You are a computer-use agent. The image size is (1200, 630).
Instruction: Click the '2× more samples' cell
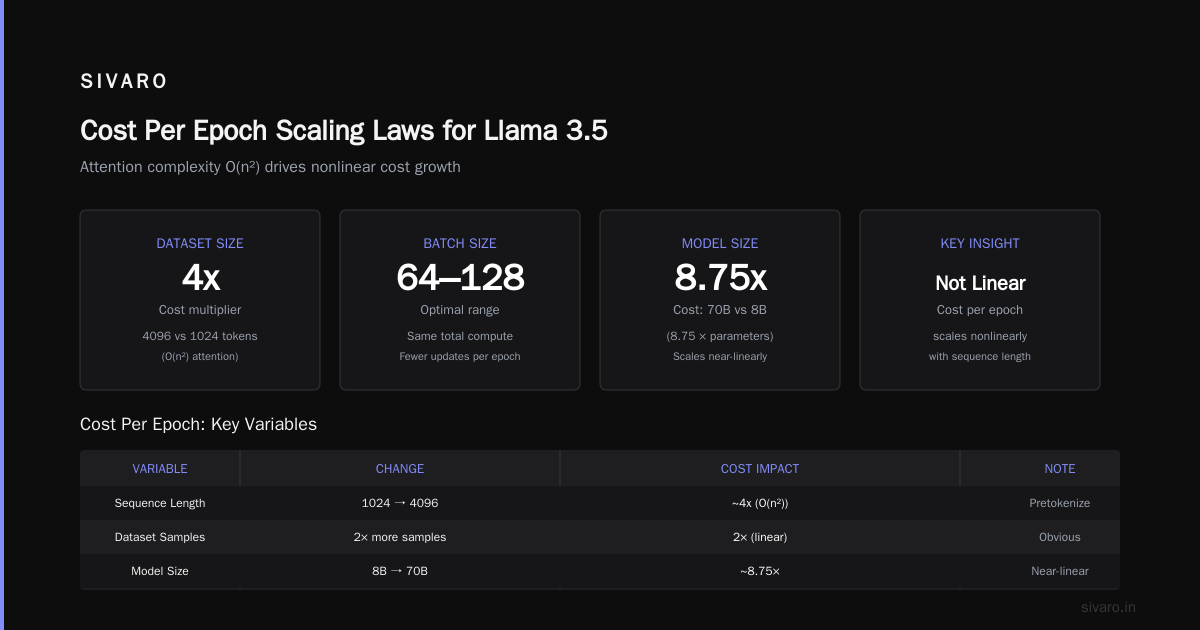coord(400,537)
